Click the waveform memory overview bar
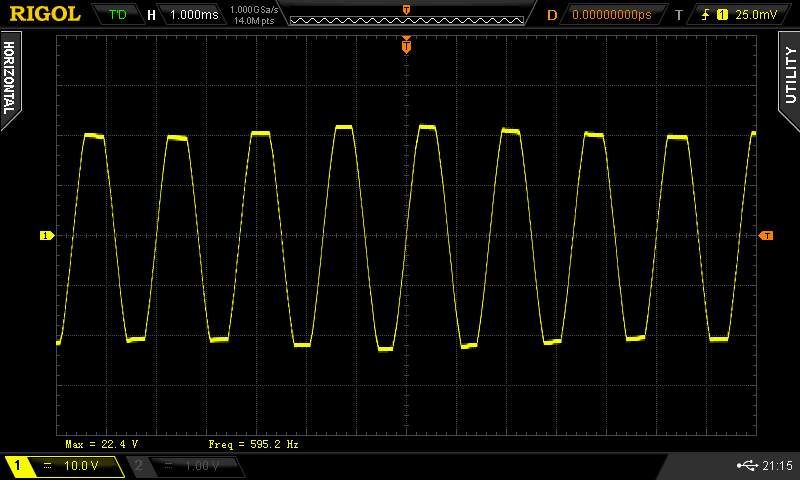800x480 pixels. 406,17
